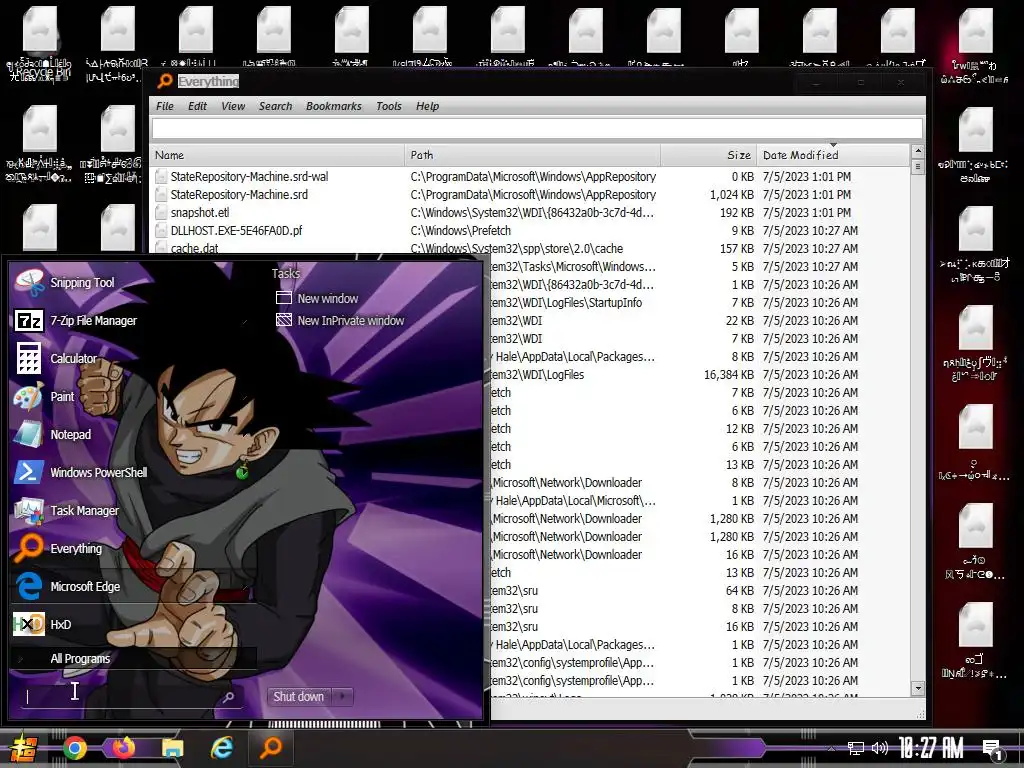This screenshot has width=1024, height=768.
Task: Click the 64 KB size cell
Action: point(740,590)
